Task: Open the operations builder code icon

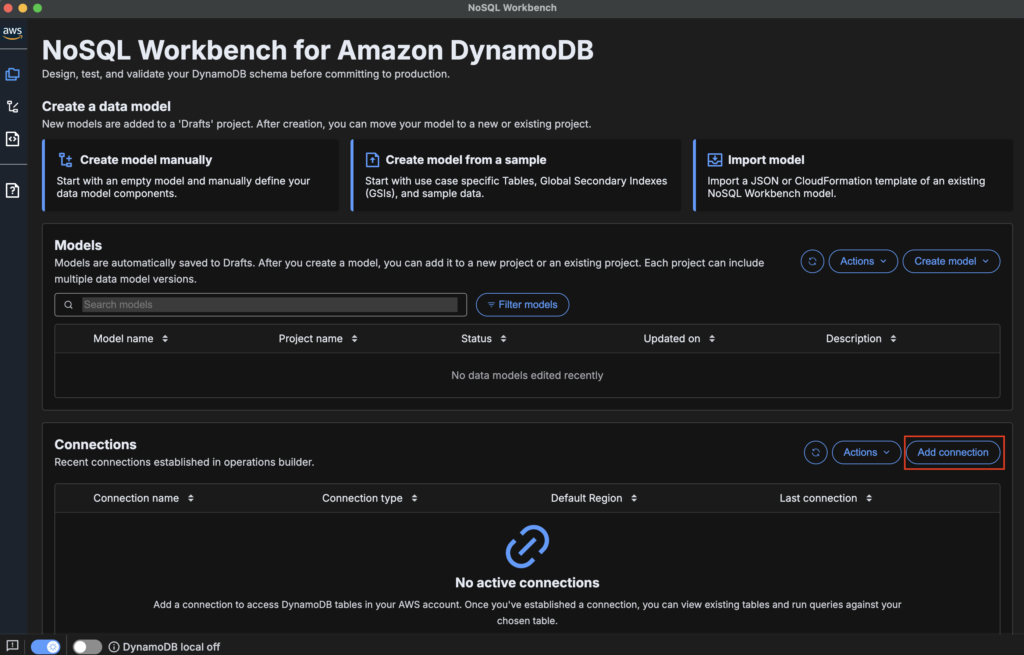Action: coord(13,139)
